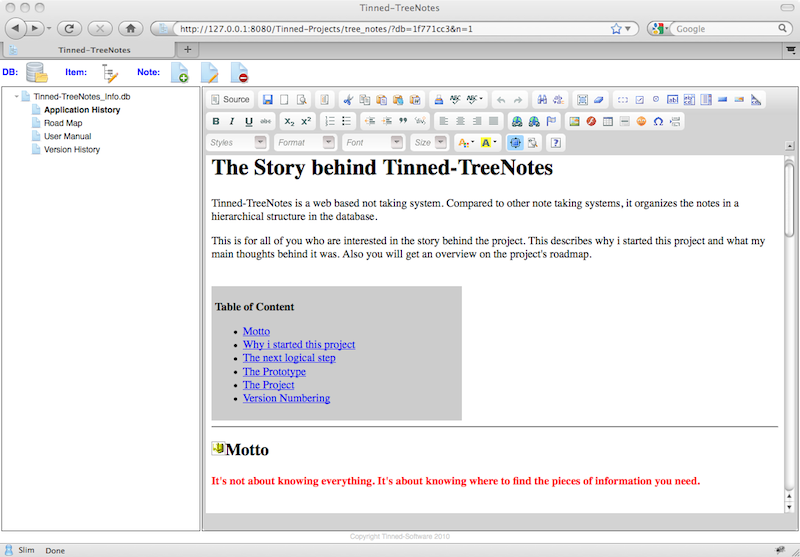The height and width of the screenshot is (557, 800).
Task: Collapse the editor toolbar with arrow button
Action: point(789,146)
